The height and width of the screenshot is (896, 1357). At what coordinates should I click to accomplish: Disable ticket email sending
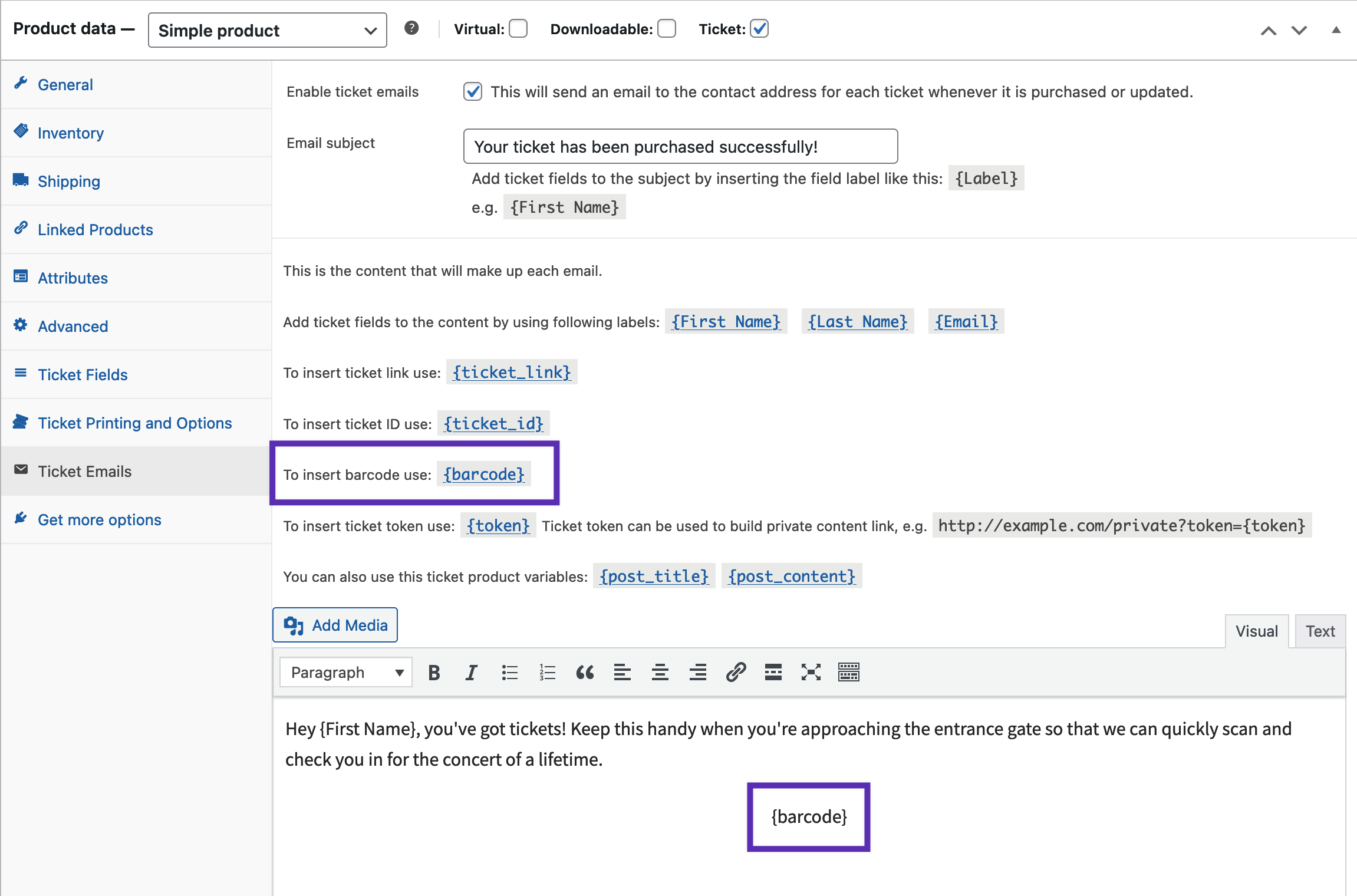point(473,91)
